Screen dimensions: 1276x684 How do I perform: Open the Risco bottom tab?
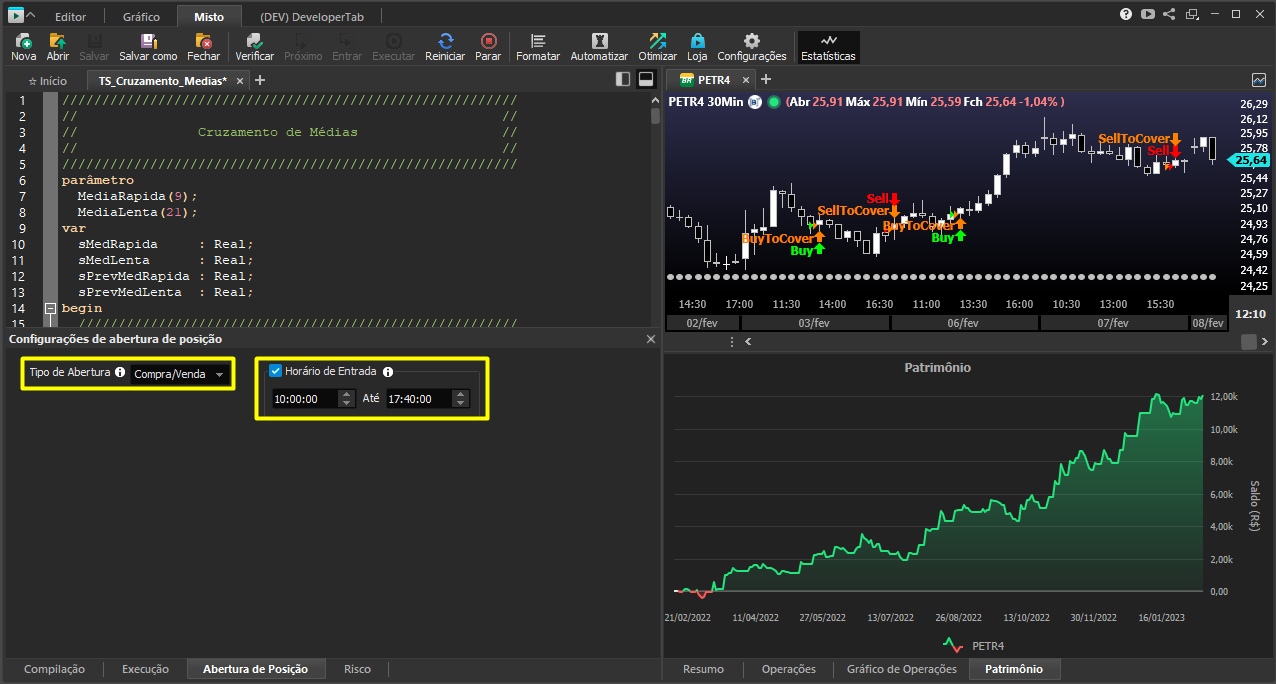[x=357, y=669]
